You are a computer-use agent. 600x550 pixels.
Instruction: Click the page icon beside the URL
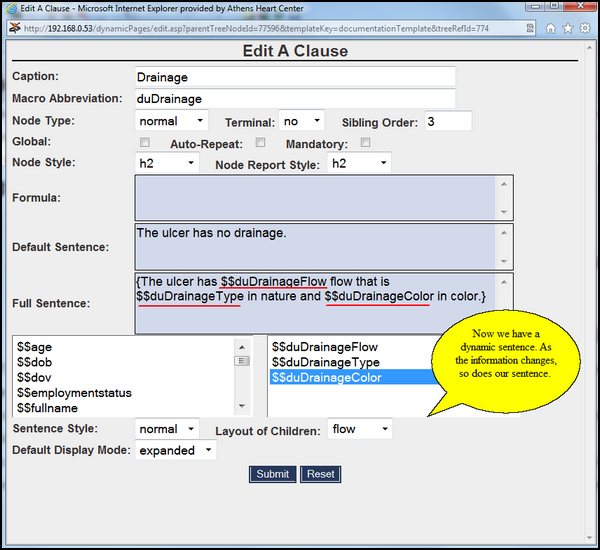pos(13,28)
